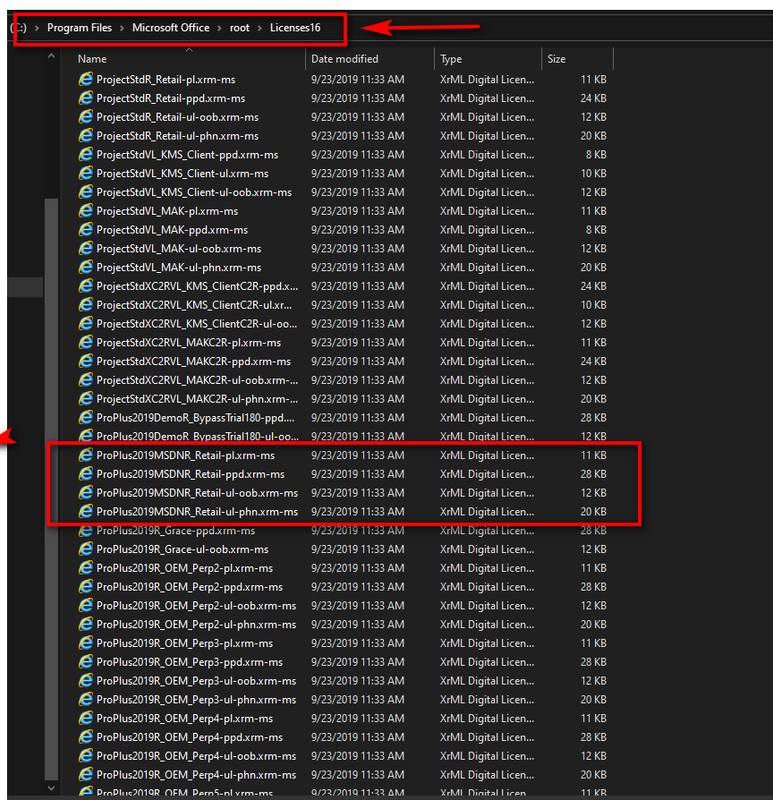This screenshot has width=773, height=800.
Task: Click the icon of ProPlus2019R_OEM_Perp3-pl.xrm-ms
Action: (86, 643)
